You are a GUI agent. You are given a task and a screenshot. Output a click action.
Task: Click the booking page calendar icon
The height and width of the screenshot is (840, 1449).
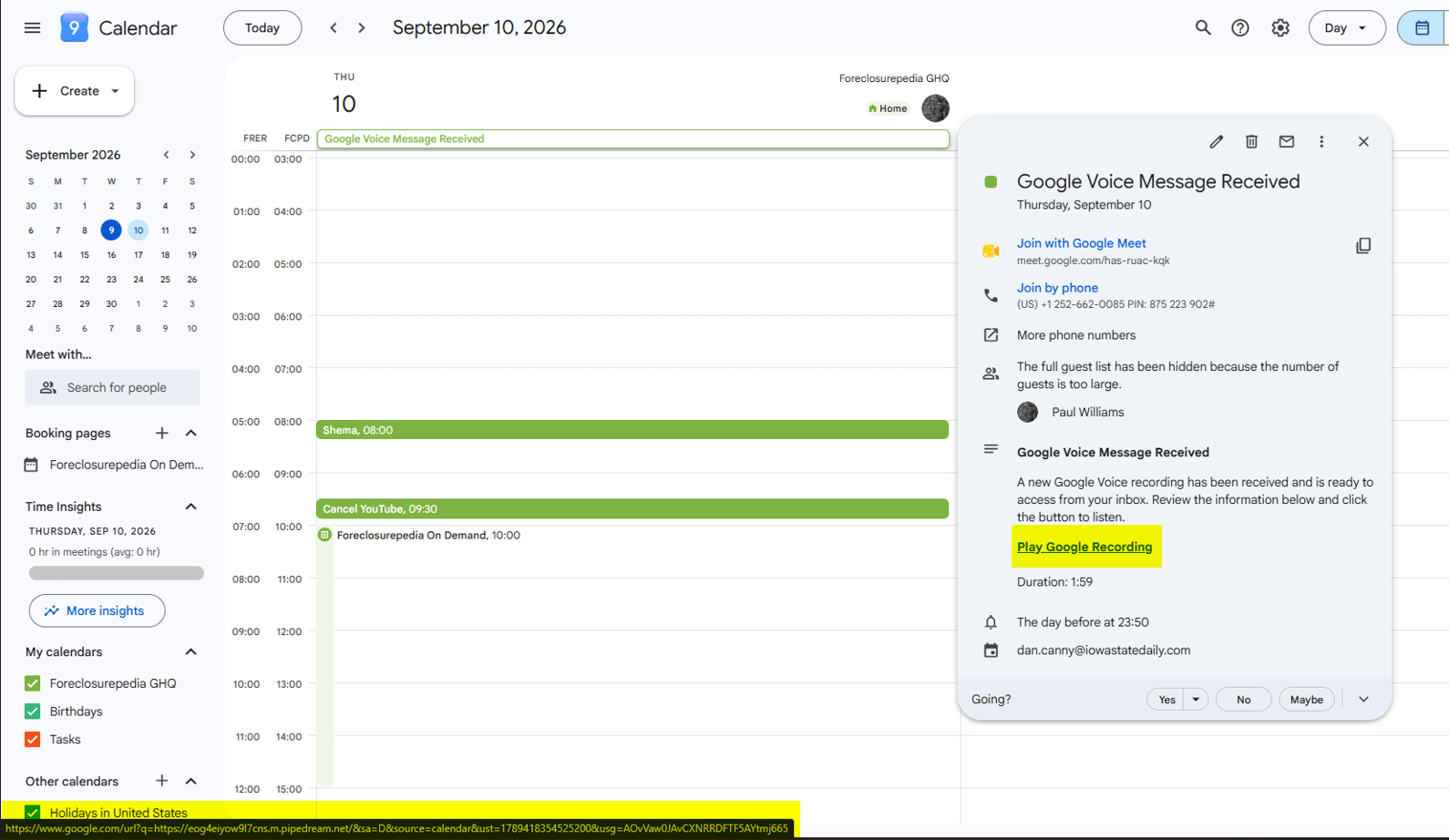[31, 465]
